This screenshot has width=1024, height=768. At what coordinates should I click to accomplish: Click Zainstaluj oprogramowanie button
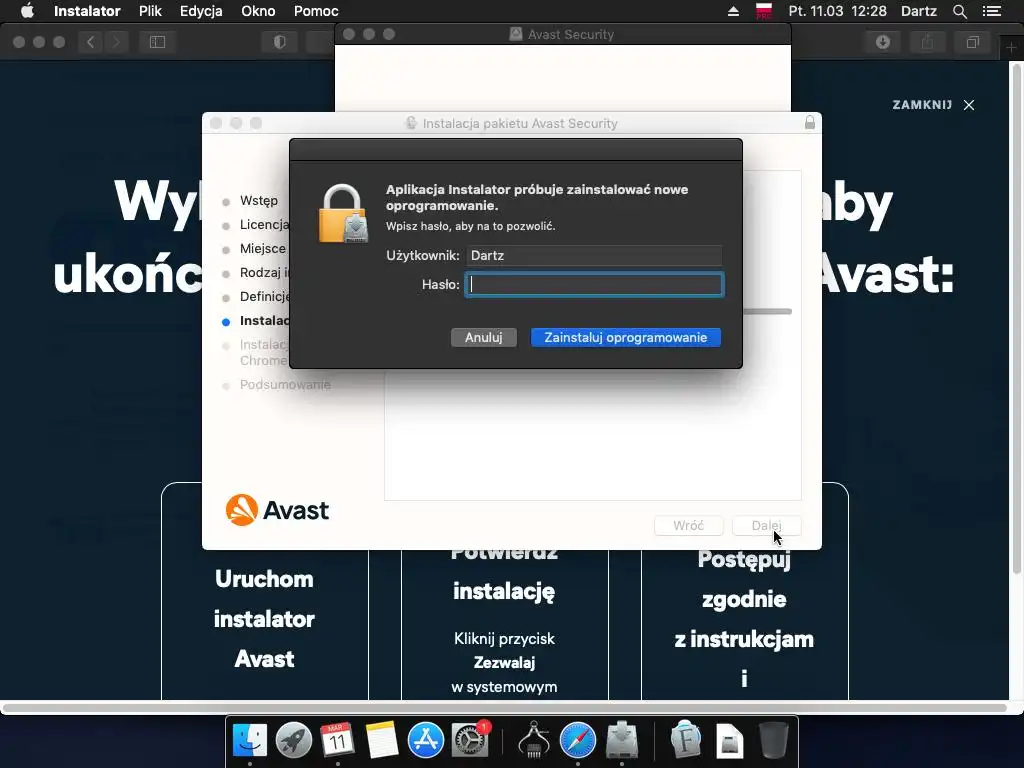[626, 338]
